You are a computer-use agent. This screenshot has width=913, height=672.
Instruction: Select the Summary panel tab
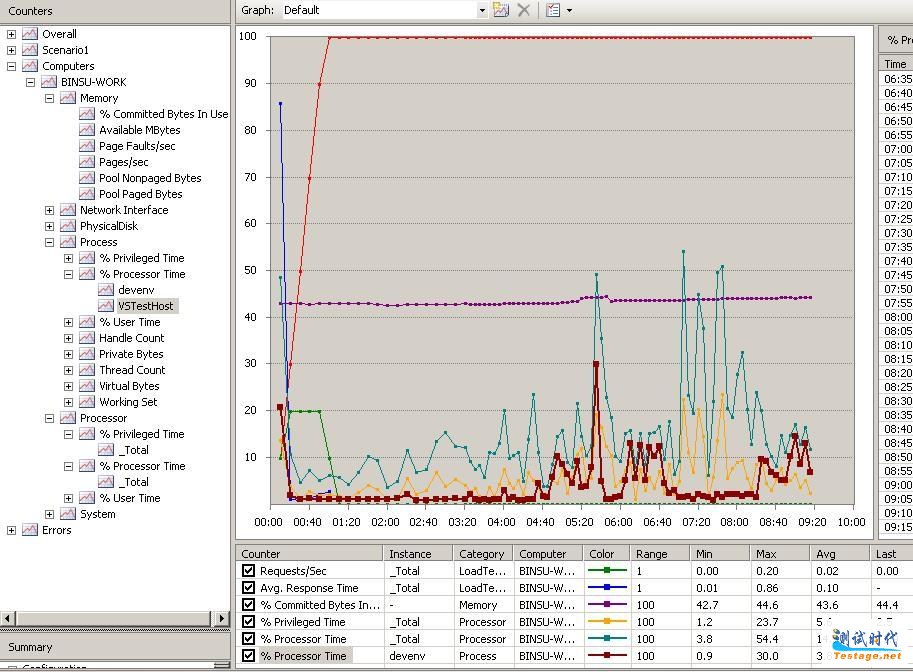pos(30,647)
